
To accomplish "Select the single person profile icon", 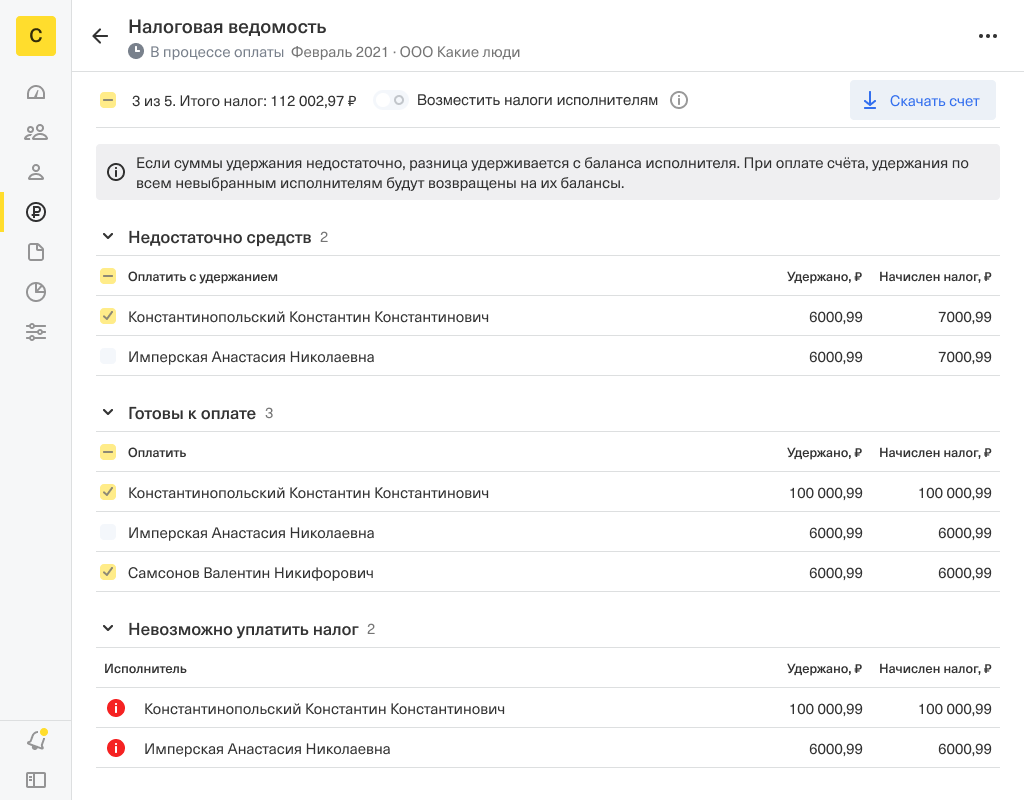I will click(36, 171).
